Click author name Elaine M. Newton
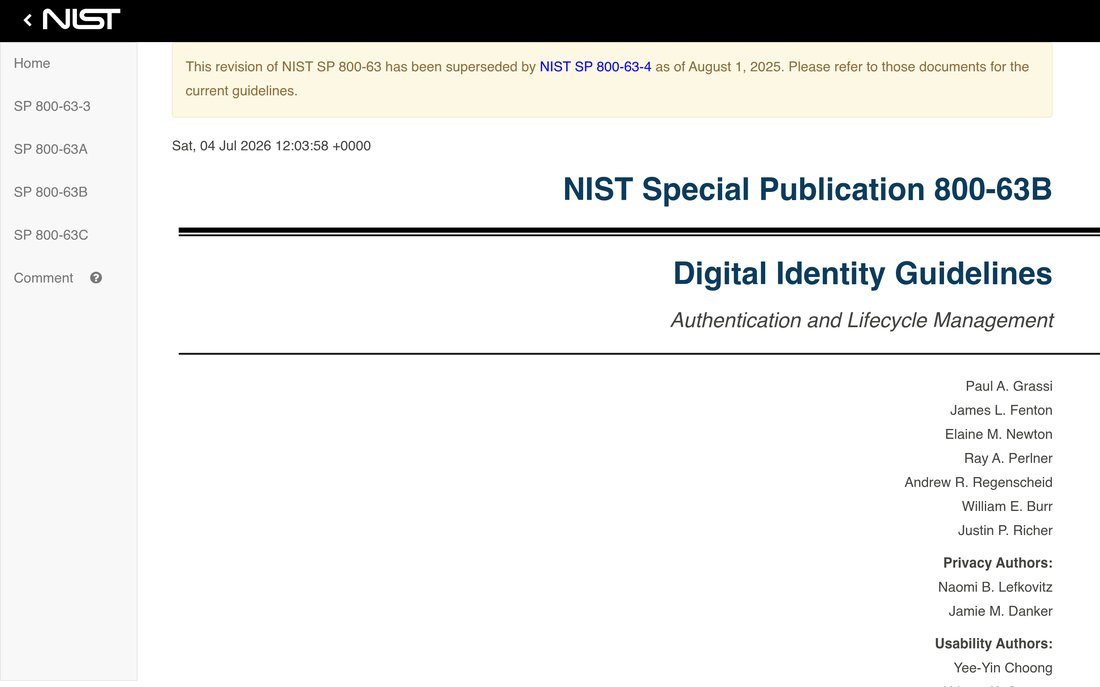Screen dimensions: 1100x687 [x=998, y=434]
